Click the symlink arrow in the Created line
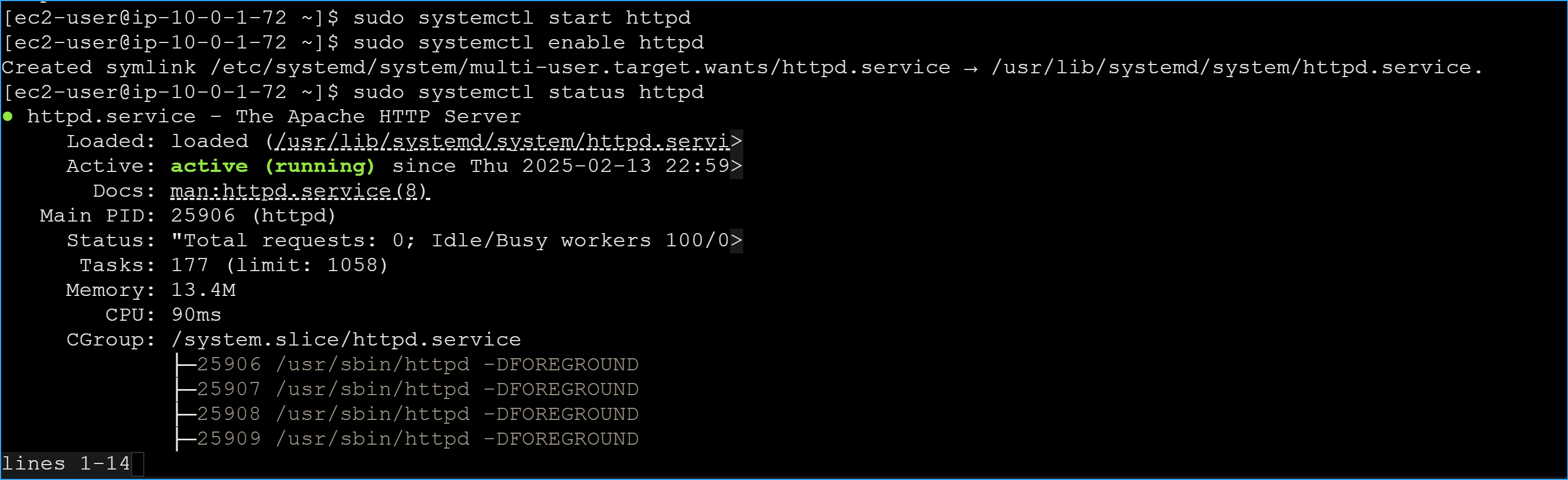This screenshot has height=480, width=1568. [971, 68]
